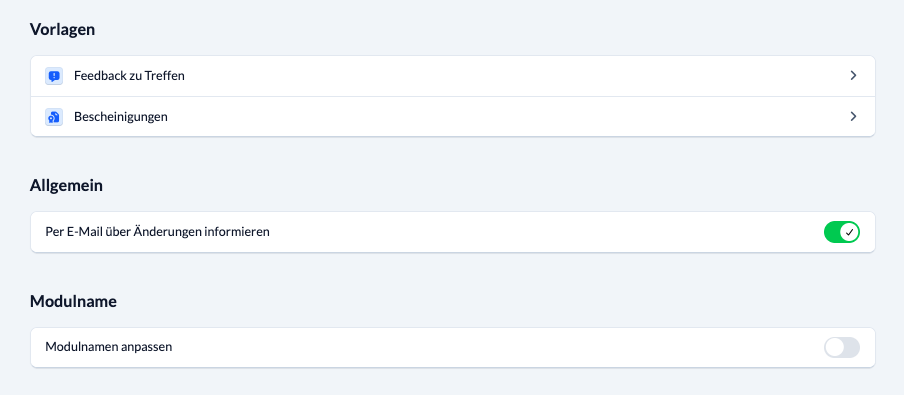904x395 pixels.
Task: Open the Bescheinigungen template entry
Action: [x=453, y=116]
